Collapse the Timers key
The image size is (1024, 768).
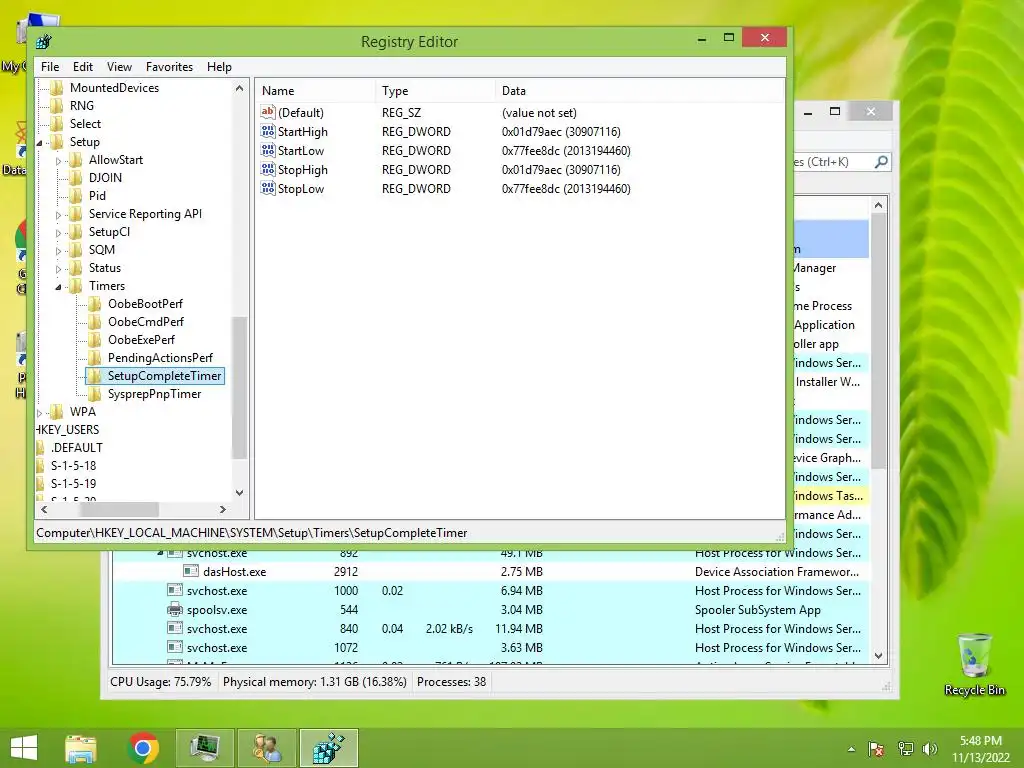58,287
